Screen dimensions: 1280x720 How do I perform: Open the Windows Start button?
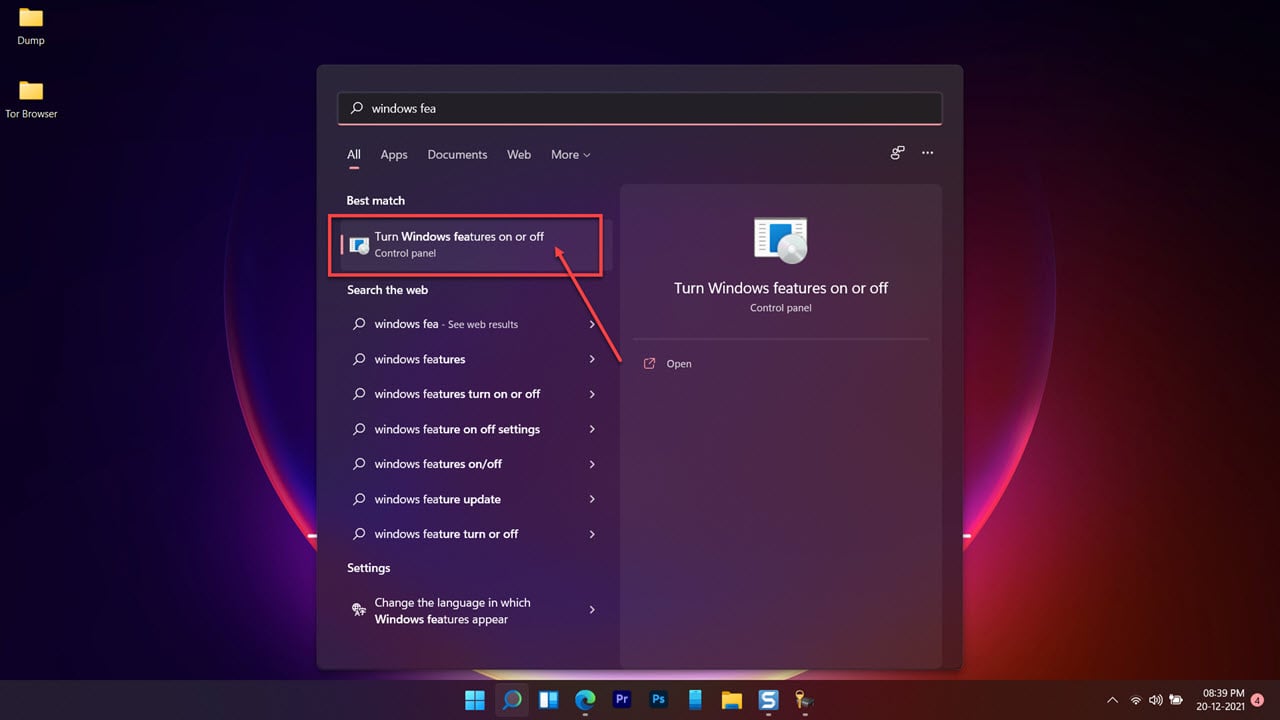click(475, 700)
